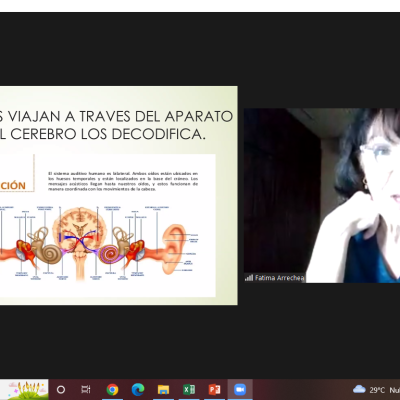The height and width of the screenshot is (400, 400).
Task: Open the 29°C weather widget
Action: click(x=376, y=389)
